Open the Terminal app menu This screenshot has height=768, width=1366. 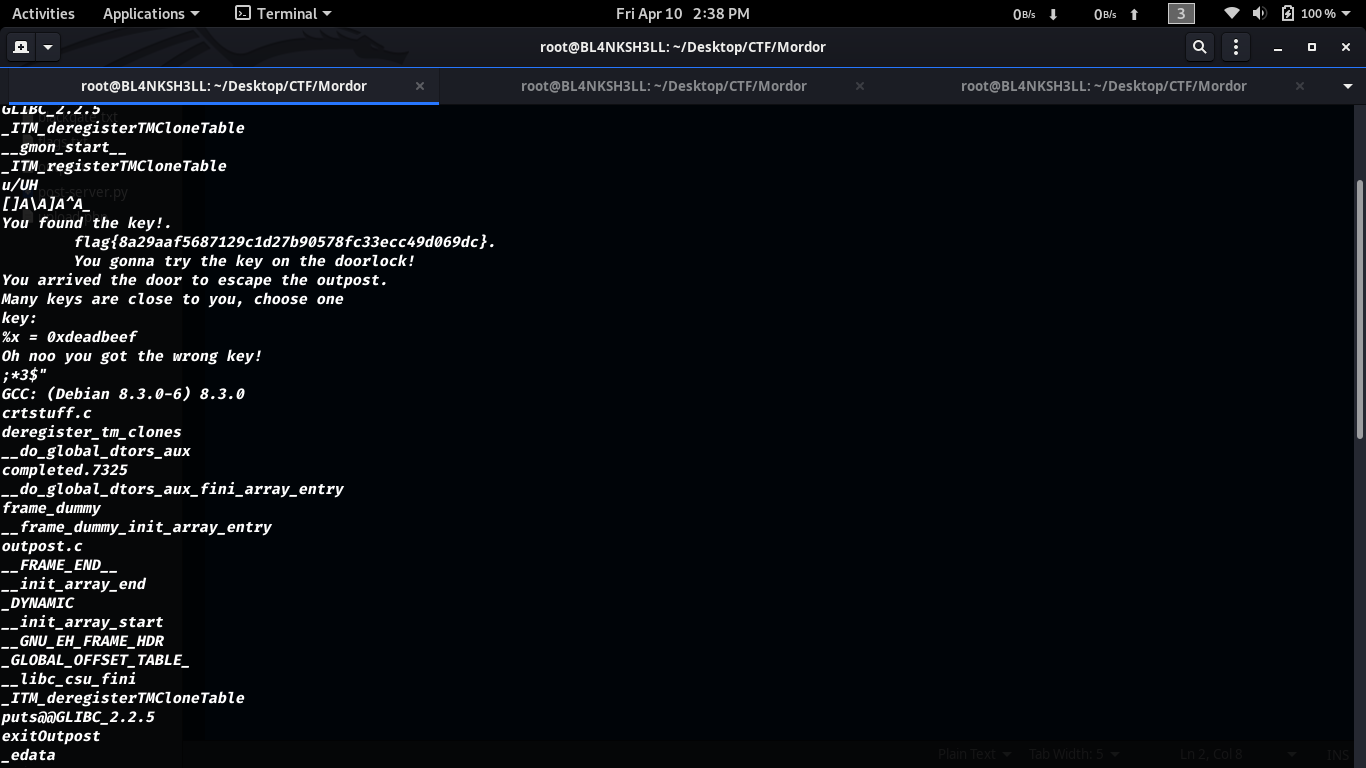(283, 14)
